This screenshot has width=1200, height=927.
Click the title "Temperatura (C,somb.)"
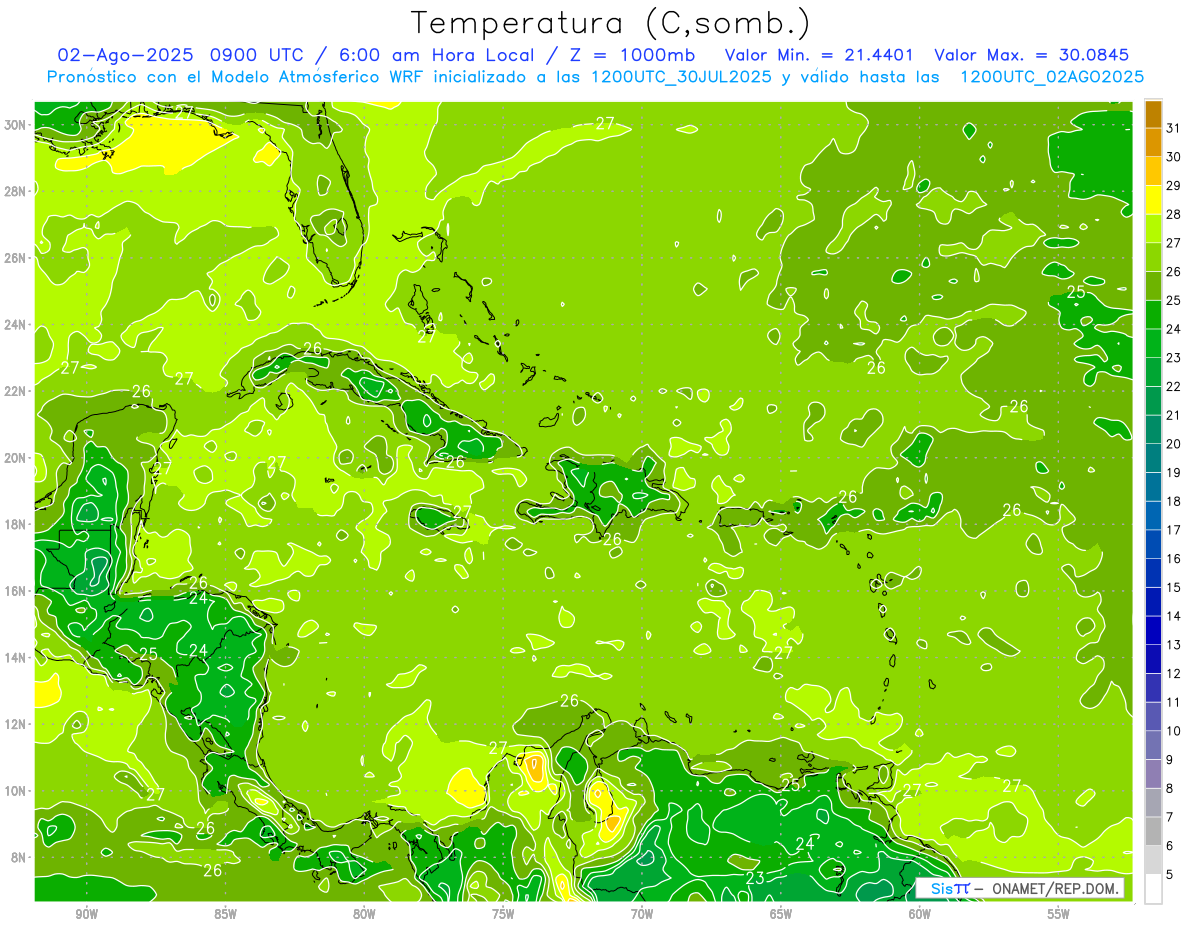click(x=611, y=23)
